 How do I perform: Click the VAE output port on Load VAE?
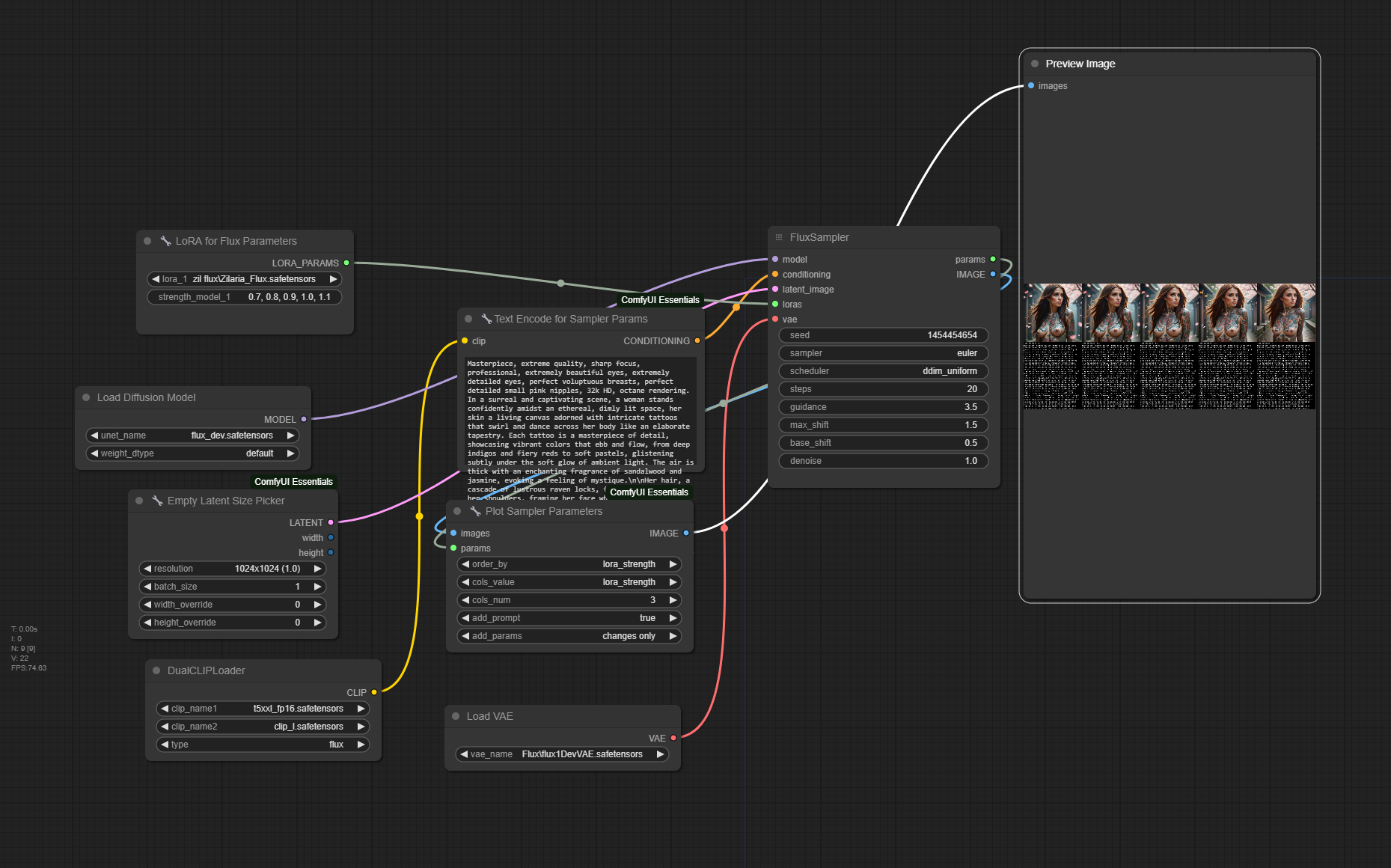click(x=673, y=738)
